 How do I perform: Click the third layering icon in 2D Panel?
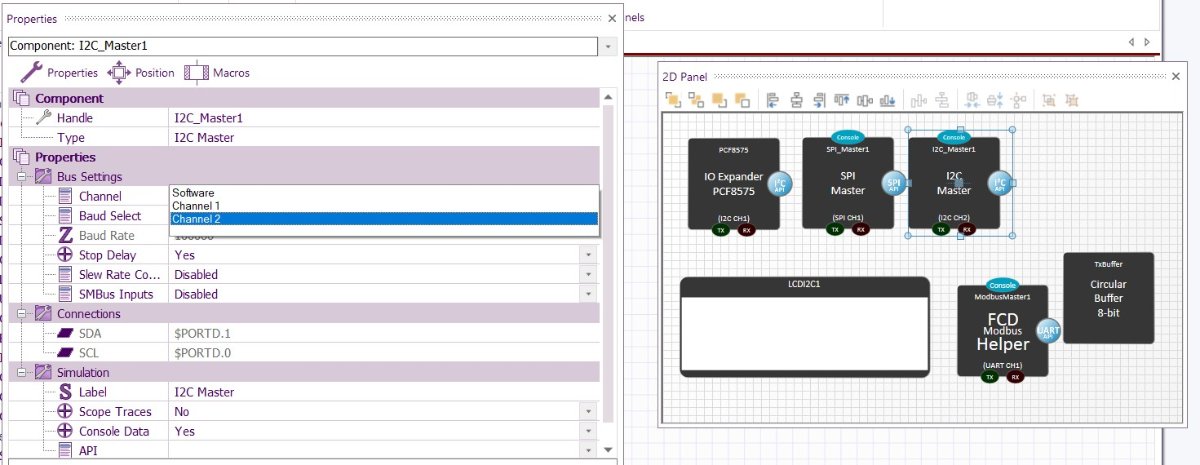[x=719, y=100]
